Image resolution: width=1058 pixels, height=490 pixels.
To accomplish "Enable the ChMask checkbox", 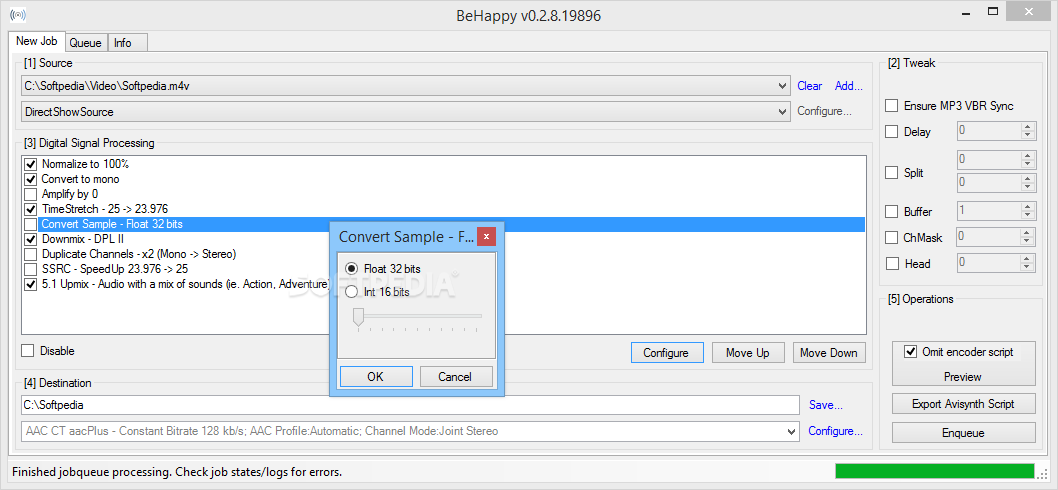I will tap(892, 238).
